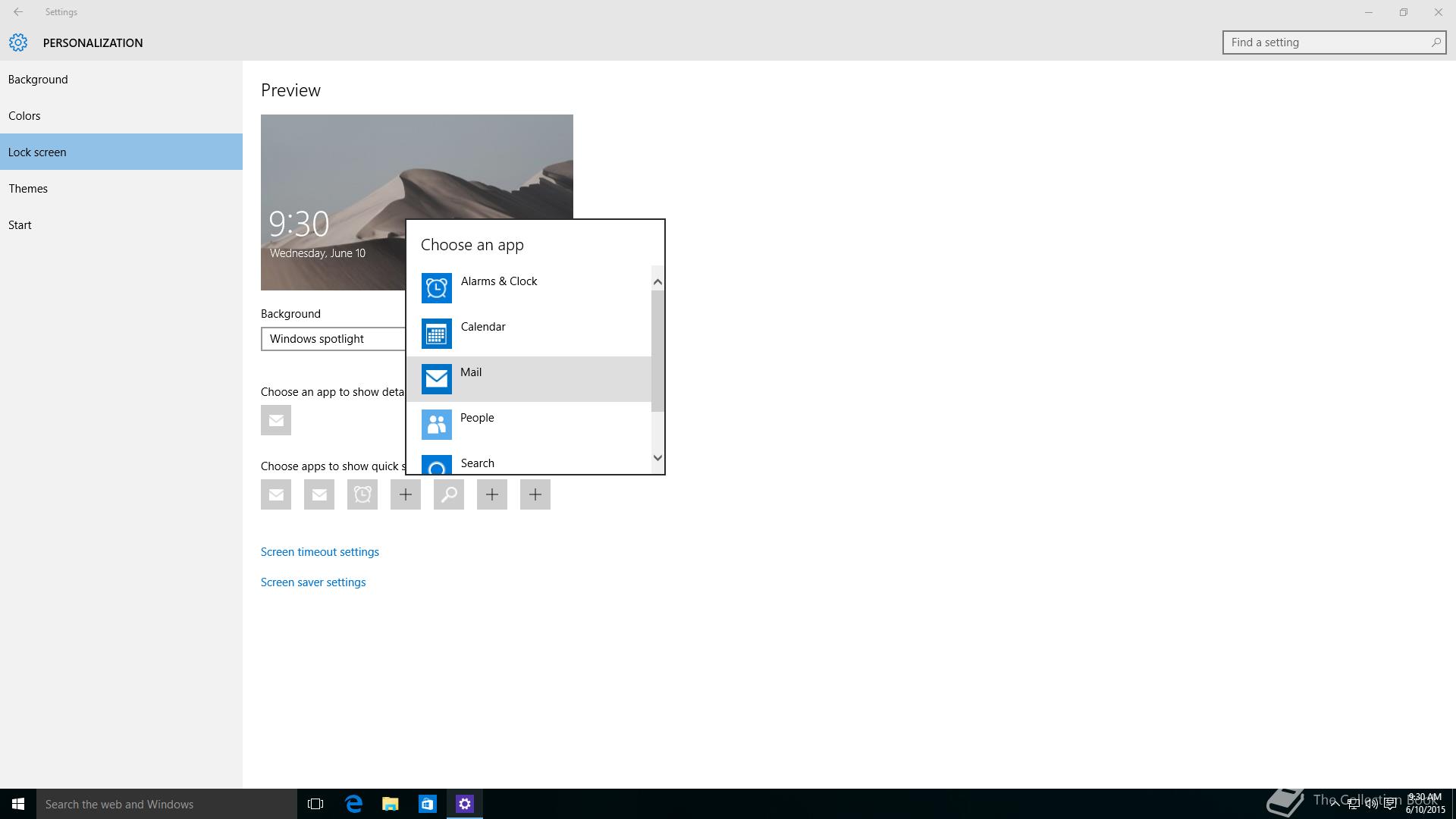Click the app list scroll up arrow

657,282
